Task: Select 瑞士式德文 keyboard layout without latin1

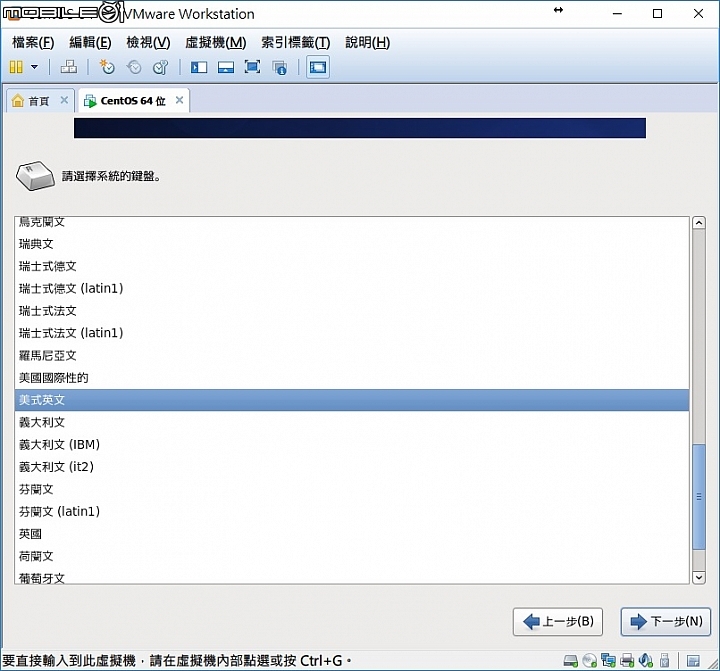Action: point(352,266)
